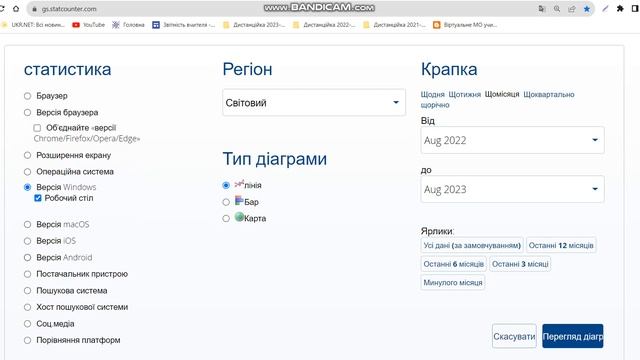
Task: Open the Віртуальне МО bookmark
Action: (465, 25)
